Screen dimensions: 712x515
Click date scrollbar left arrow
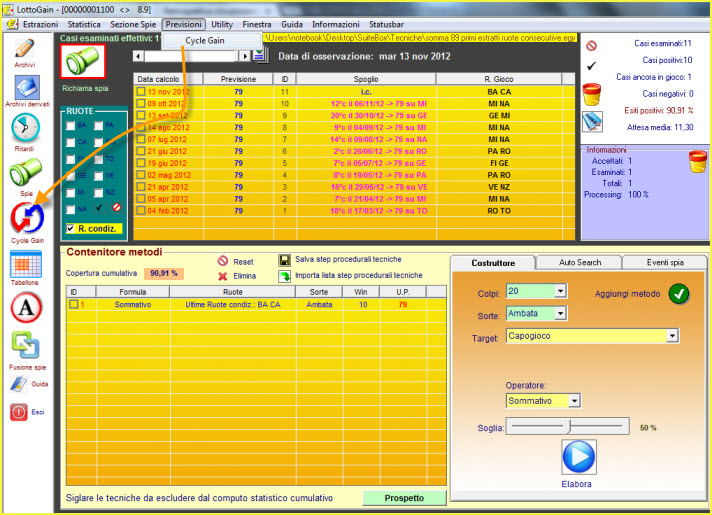[138, 56]
